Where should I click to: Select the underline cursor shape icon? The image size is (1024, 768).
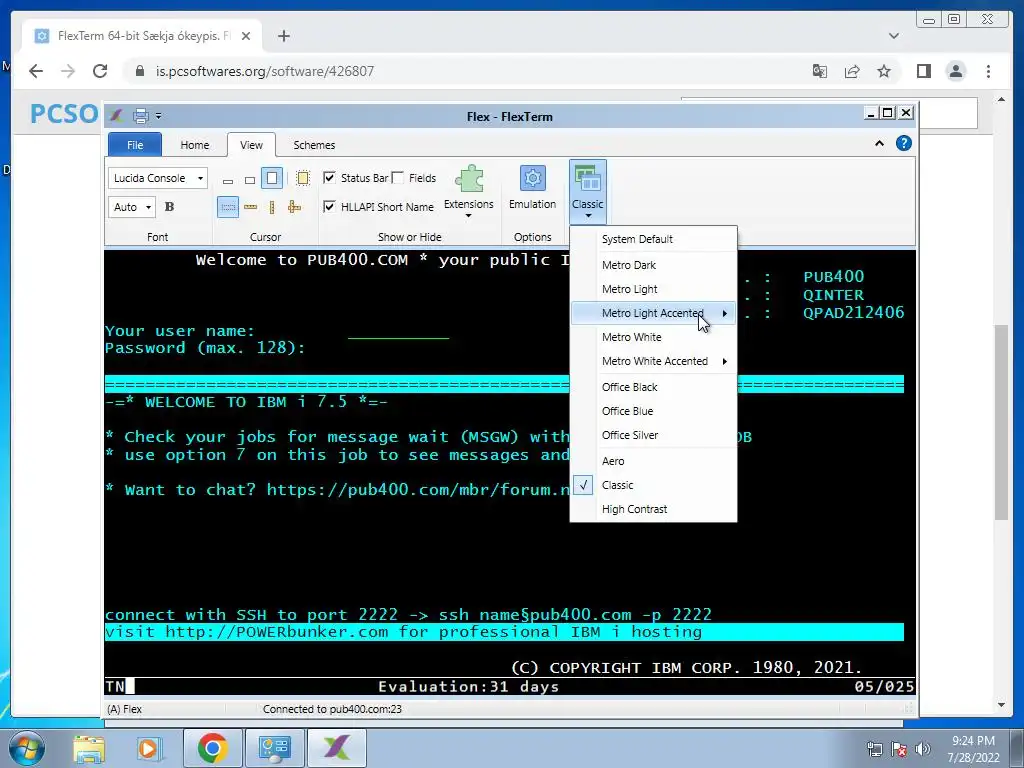click(x=228, y=180)
